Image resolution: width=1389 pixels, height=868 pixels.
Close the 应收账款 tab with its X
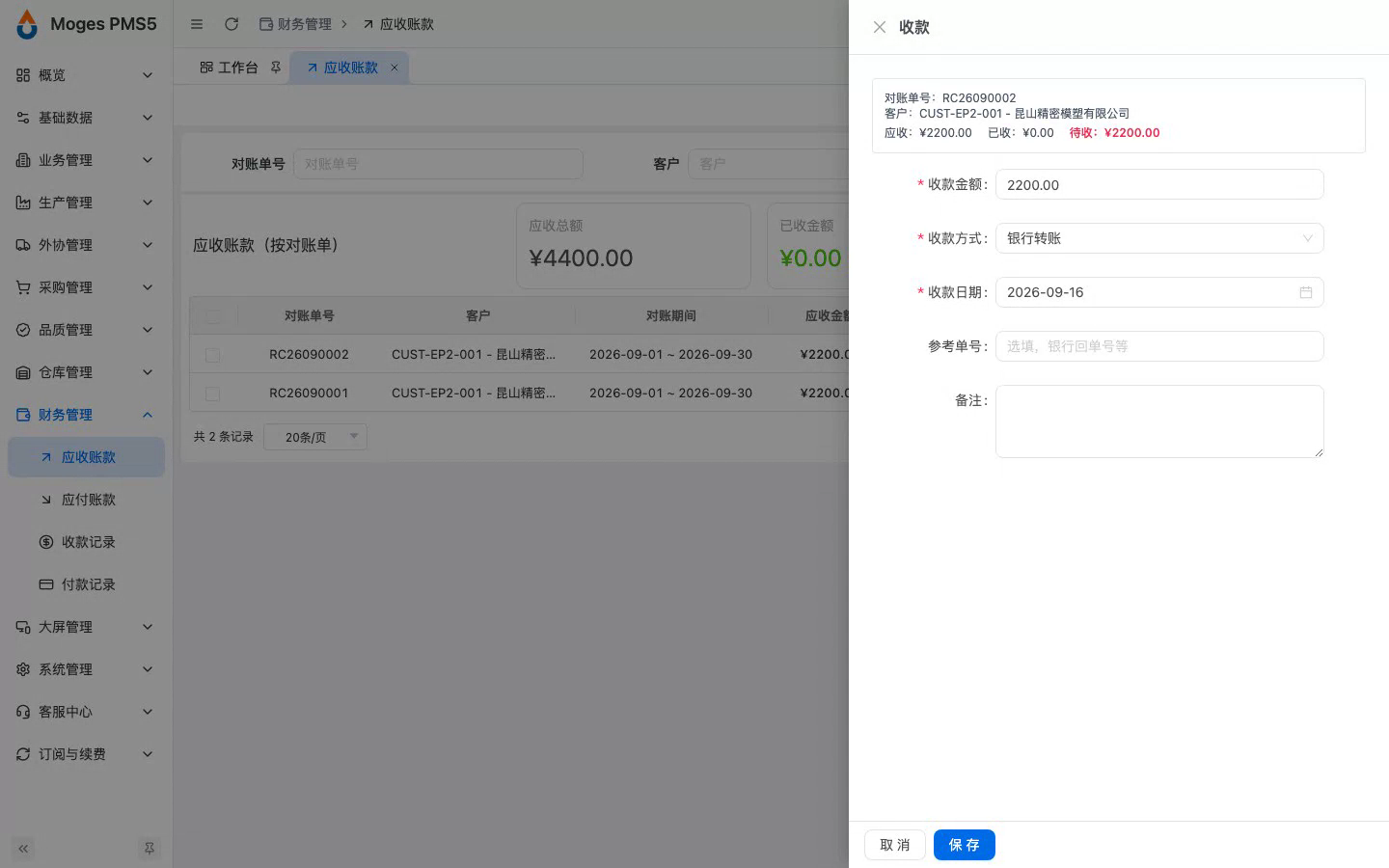394,68
